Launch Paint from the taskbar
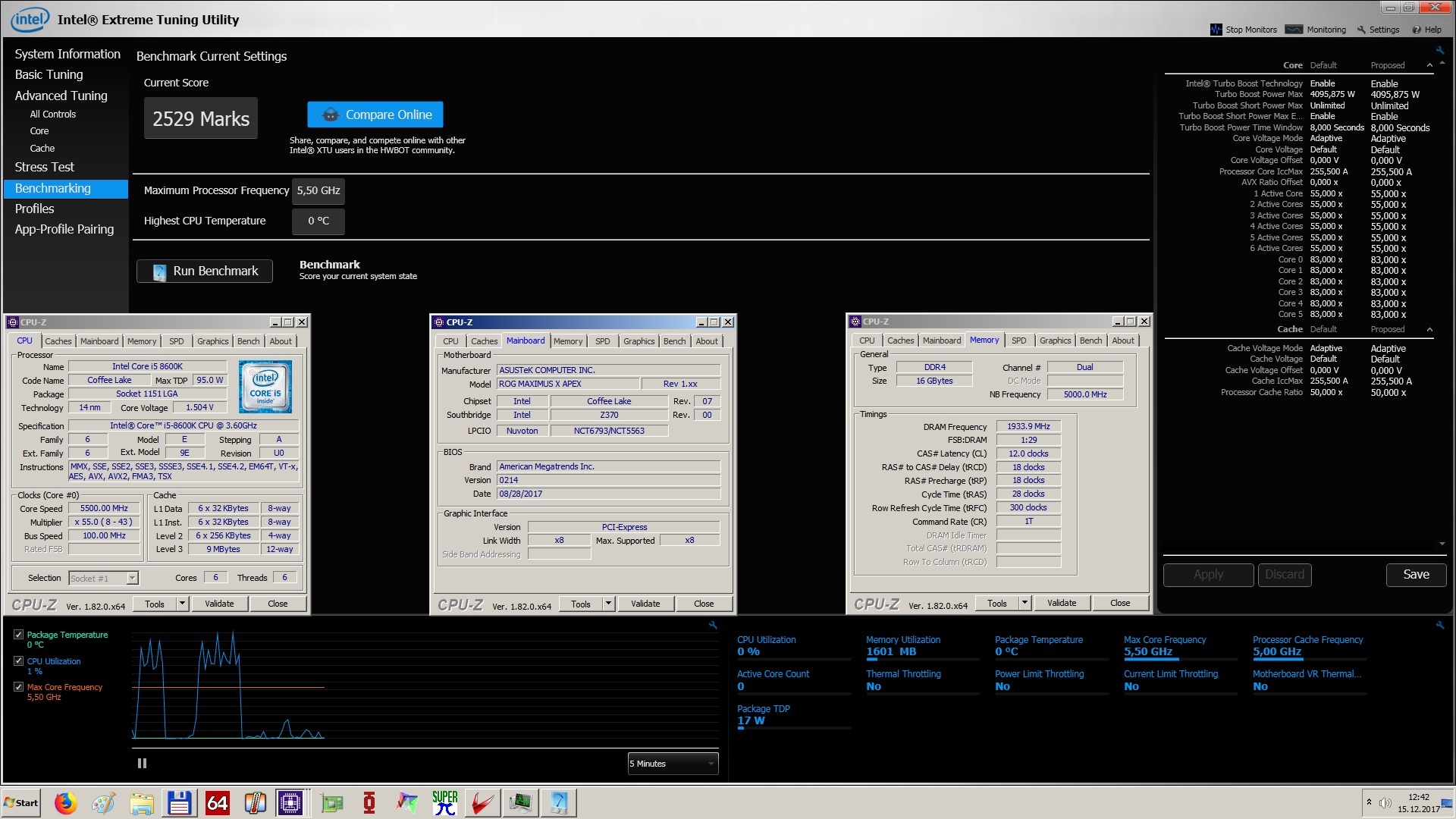Image resolution: width=1456 pixels, height=819 pixels. [103, 802]
